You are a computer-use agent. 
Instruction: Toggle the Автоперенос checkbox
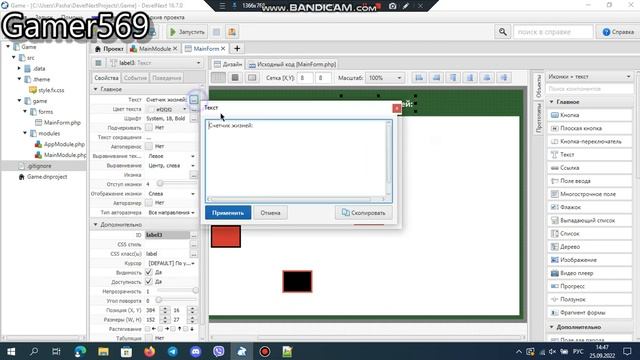(149, 146)
